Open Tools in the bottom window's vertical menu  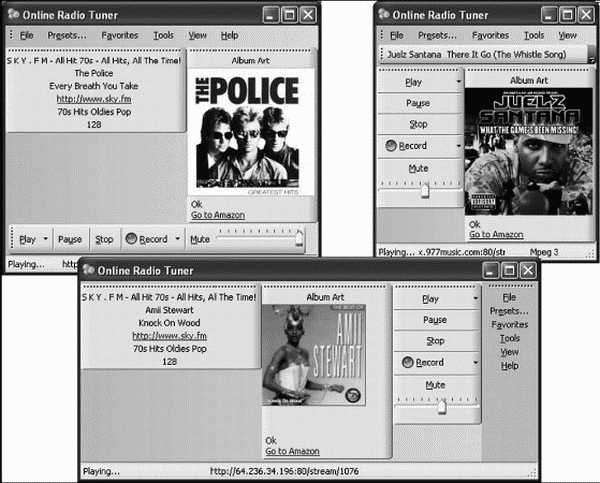(x=510, y=338)
